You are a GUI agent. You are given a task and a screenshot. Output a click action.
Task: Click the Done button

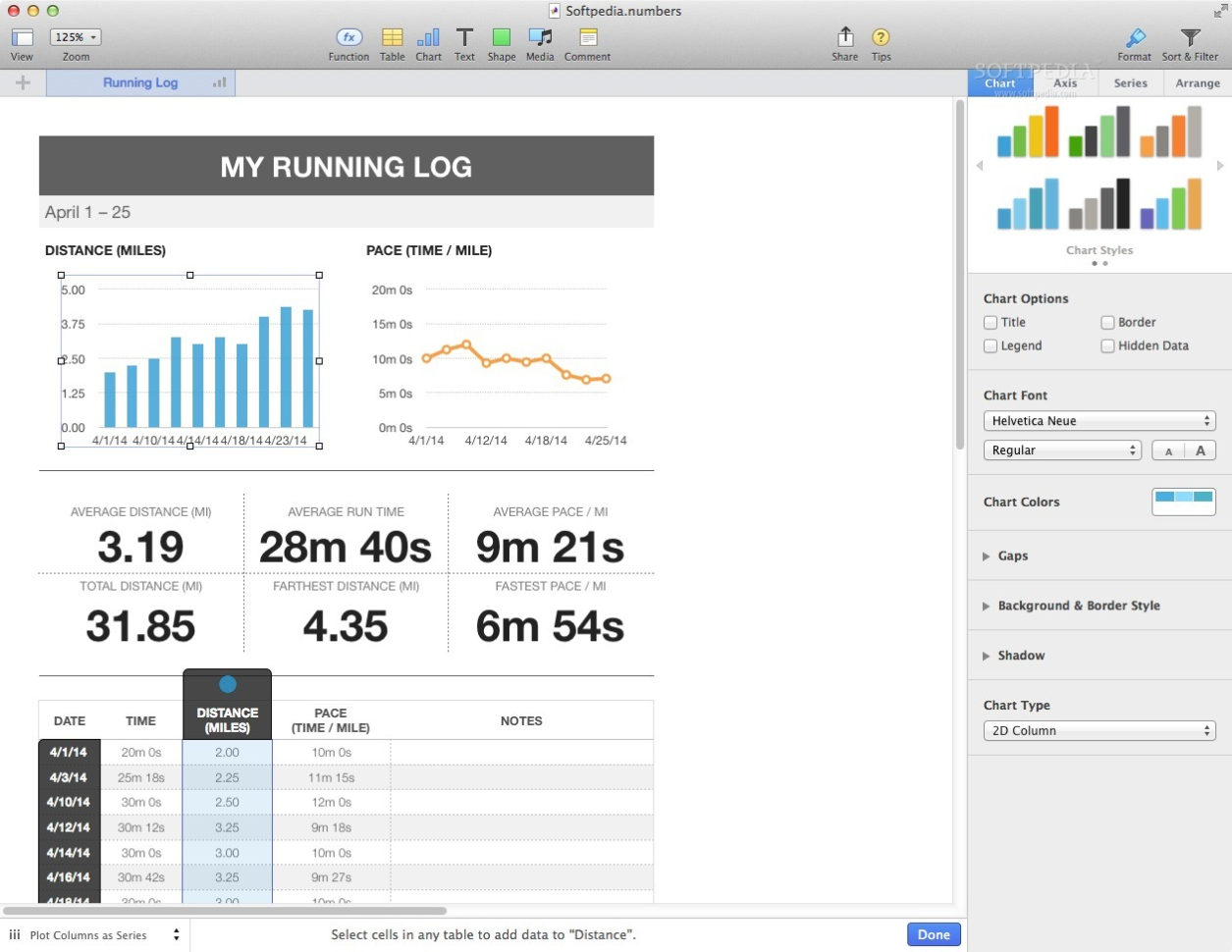(x=932, y=934)
